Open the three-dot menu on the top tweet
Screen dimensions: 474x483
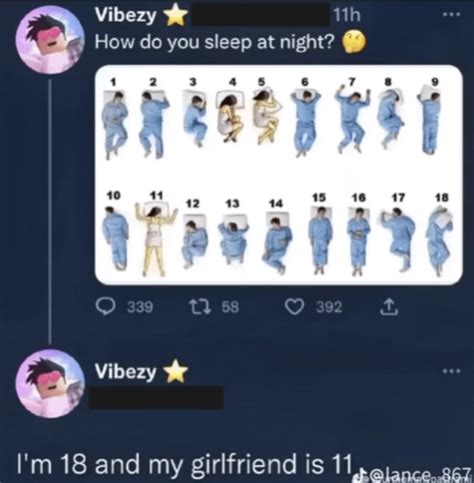452,15
